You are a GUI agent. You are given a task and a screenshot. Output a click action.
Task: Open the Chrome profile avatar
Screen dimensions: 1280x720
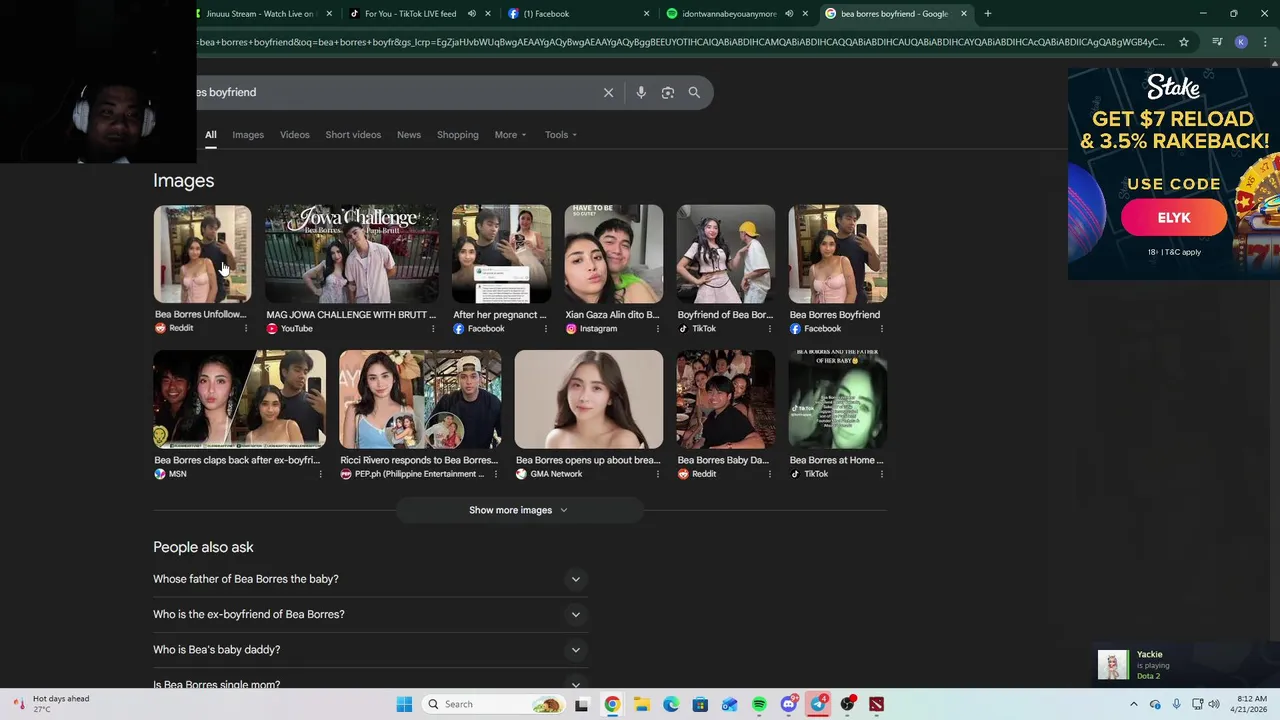pos(1241,42)
